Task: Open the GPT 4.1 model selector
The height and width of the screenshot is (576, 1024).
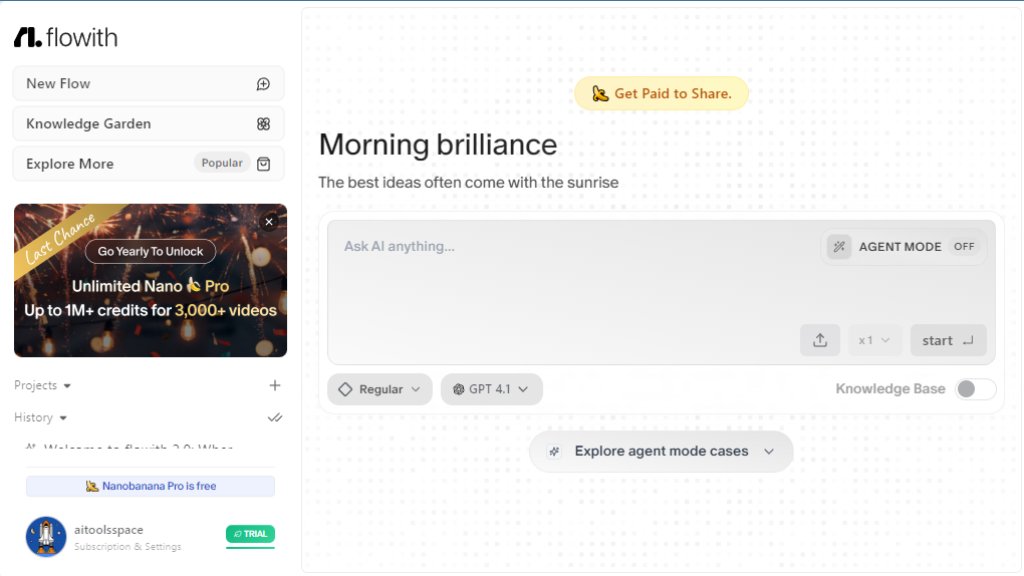Action: [x=492, y=389]
